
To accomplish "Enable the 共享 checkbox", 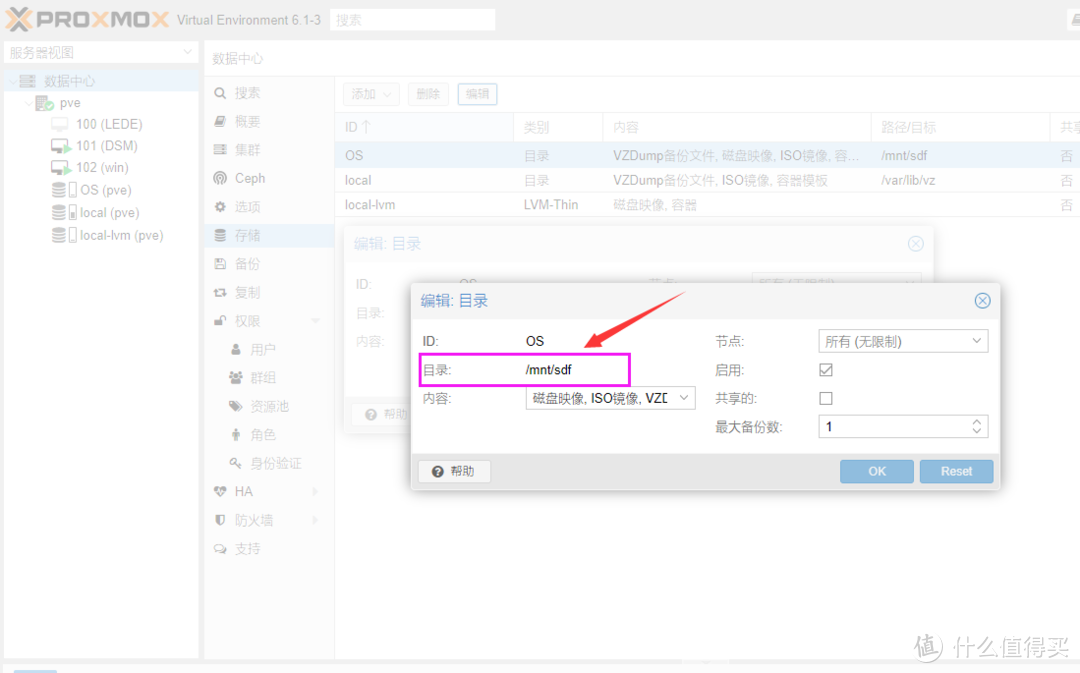I will point(825,397).
